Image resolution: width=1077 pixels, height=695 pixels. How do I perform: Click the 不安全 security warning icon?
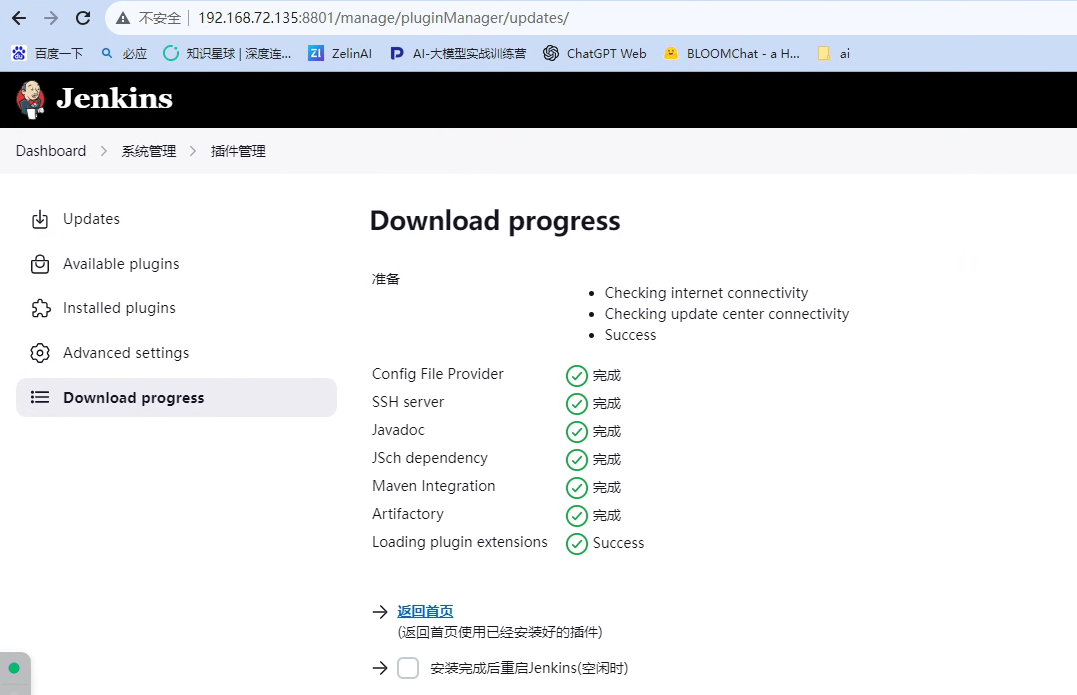(x=122, y=18)
